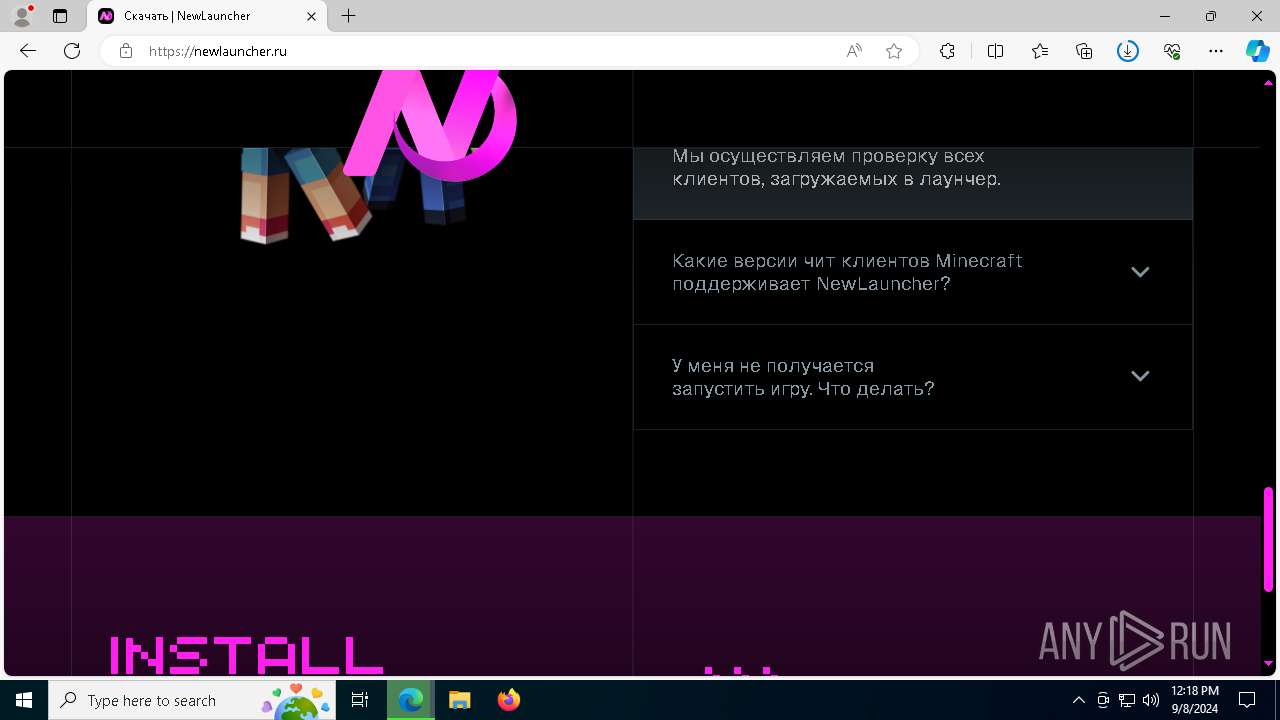Close the NewLauncher tab

click(x=312, y=16)
